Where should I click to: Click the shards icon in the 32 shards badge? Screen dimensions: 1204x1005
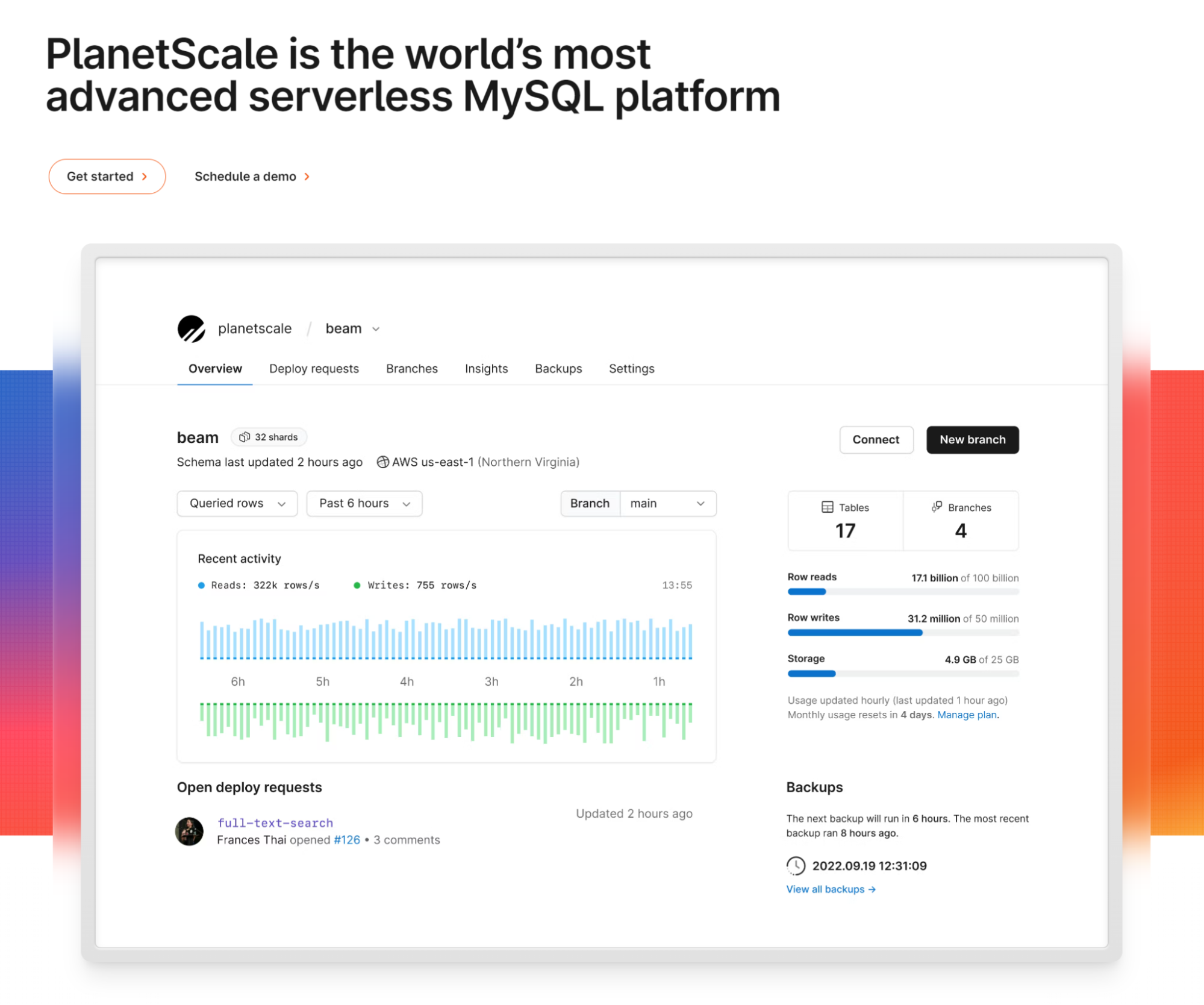[244, 437]
